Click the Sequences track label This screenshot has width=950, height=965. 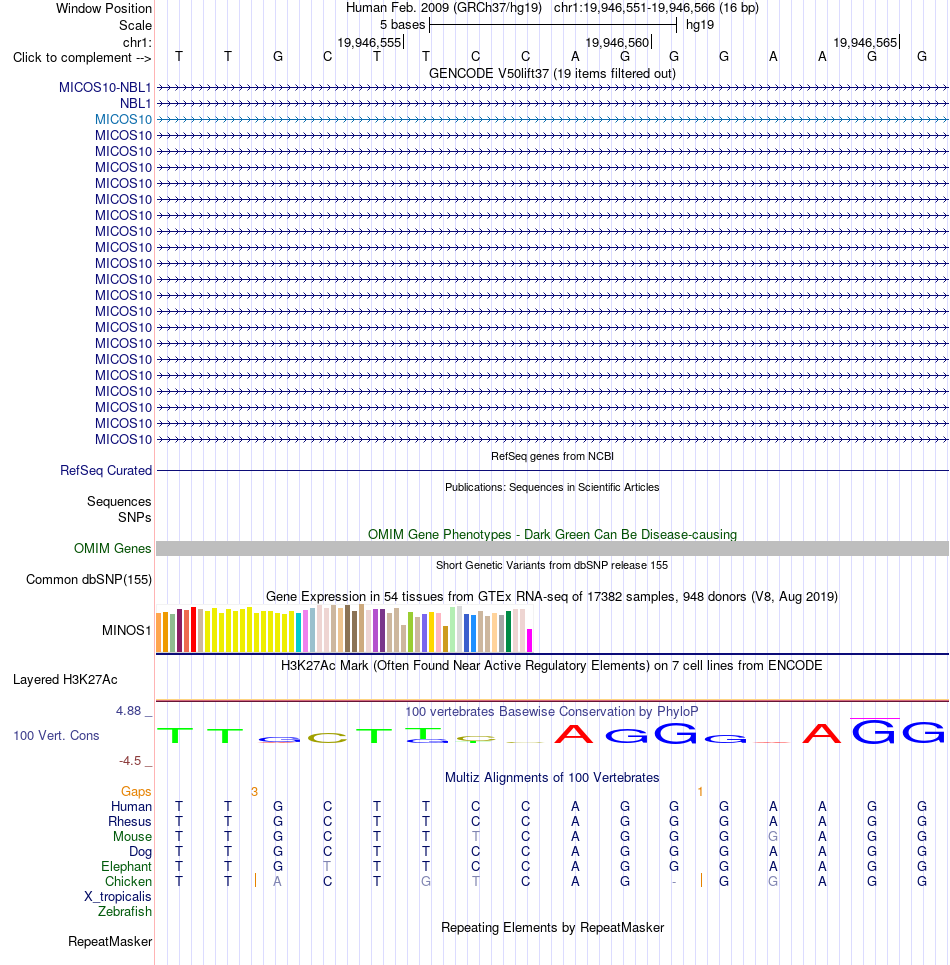(119, 502)
